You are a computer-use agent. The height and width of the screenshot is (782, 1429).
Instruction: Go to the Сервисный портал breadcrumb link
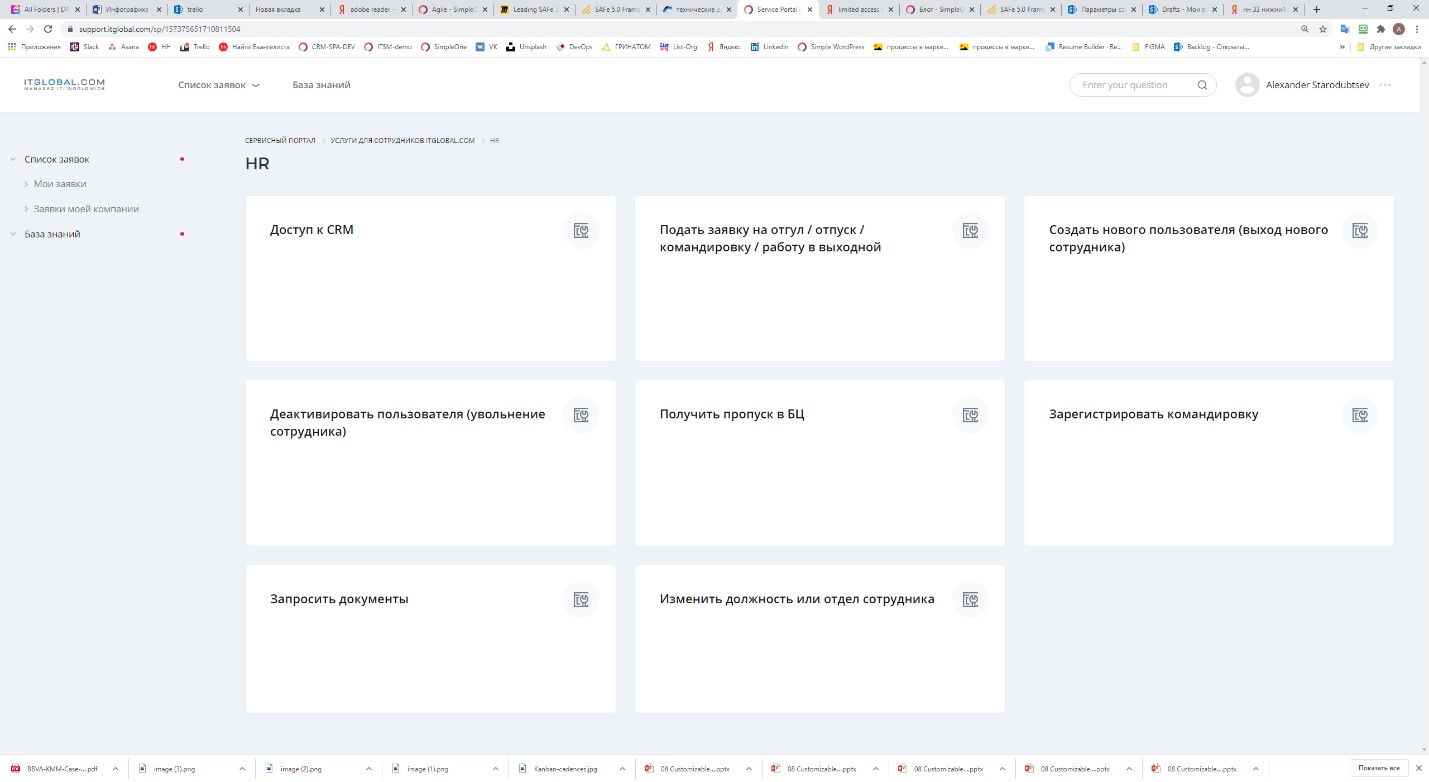click(x=280, y=141)
